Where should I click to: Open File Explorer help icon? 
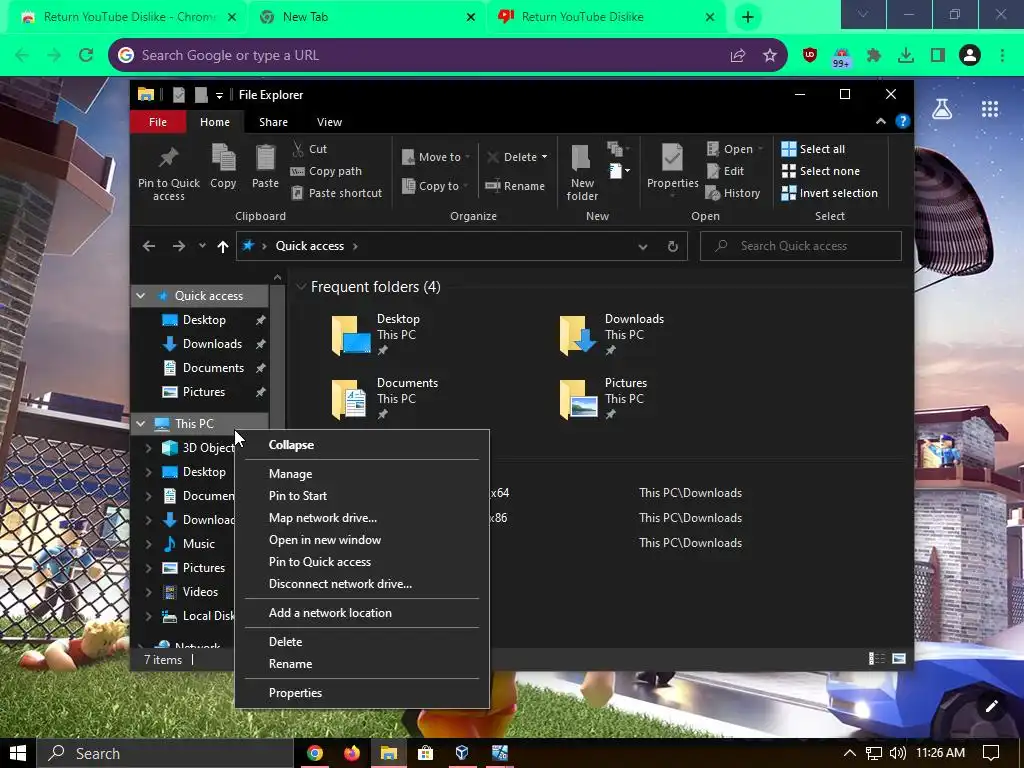coord(903,121)
